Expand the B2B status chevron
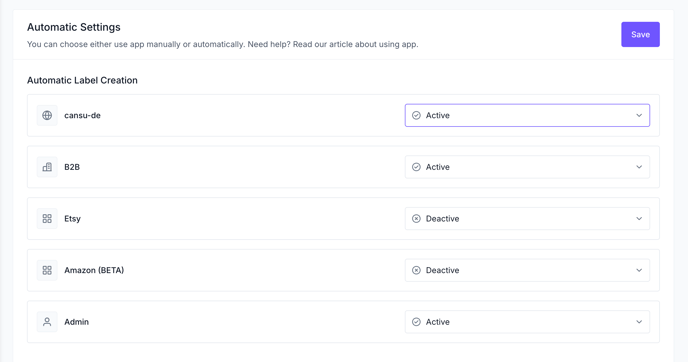 pyautogui.click(x=639, y=167)
